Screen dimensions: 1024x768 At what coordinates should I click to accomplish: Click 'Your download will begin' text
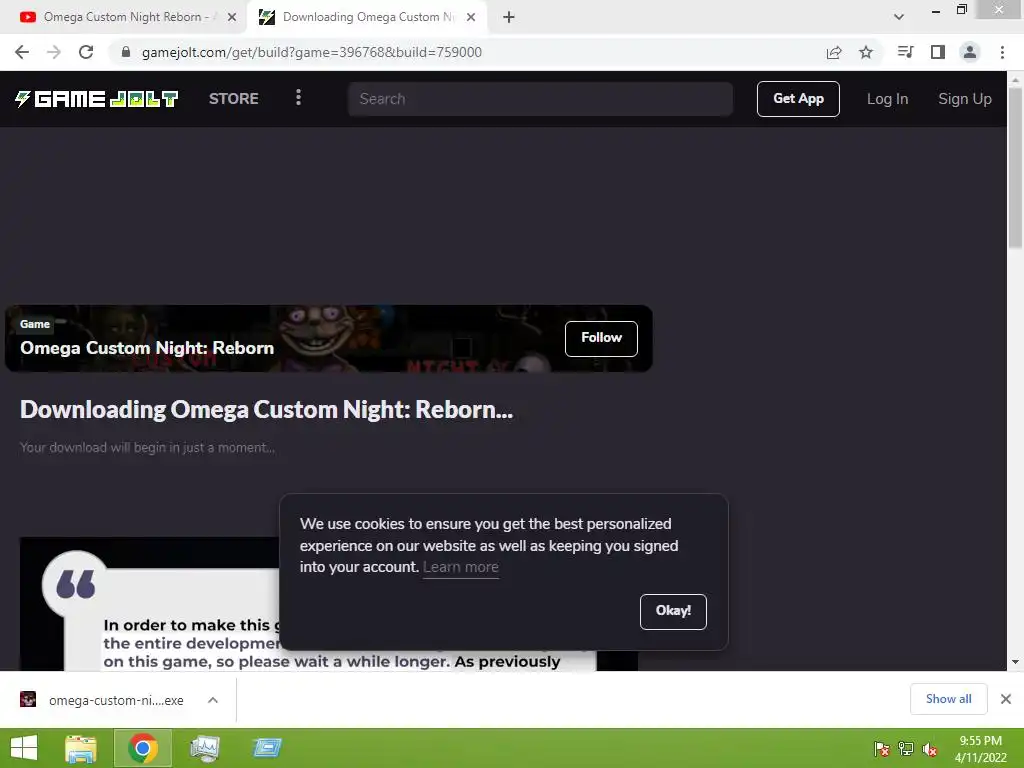pyautogui.click(x=147, y=447)
